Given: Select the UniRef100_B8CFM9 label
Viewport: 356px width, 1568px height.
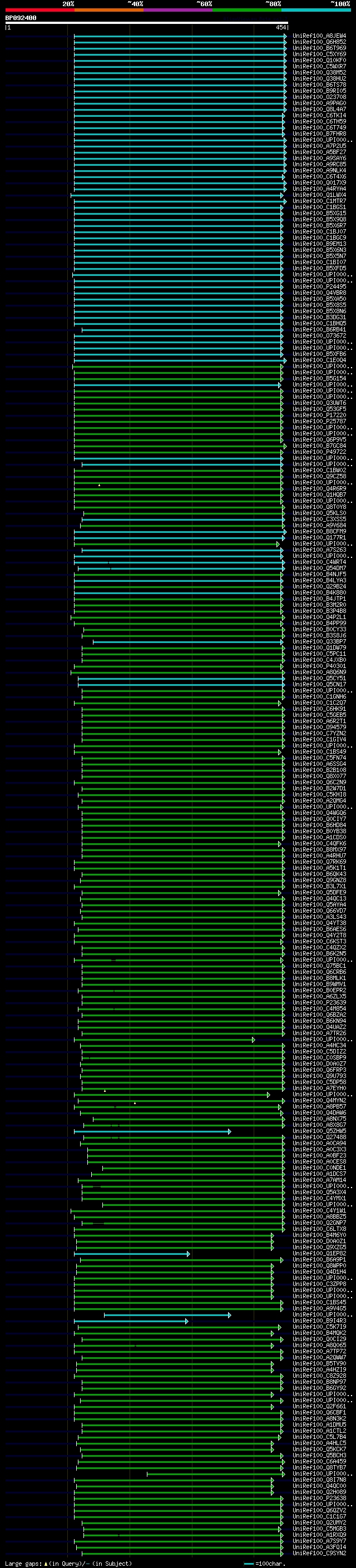Looking at the screenshot, I should 319,531.
